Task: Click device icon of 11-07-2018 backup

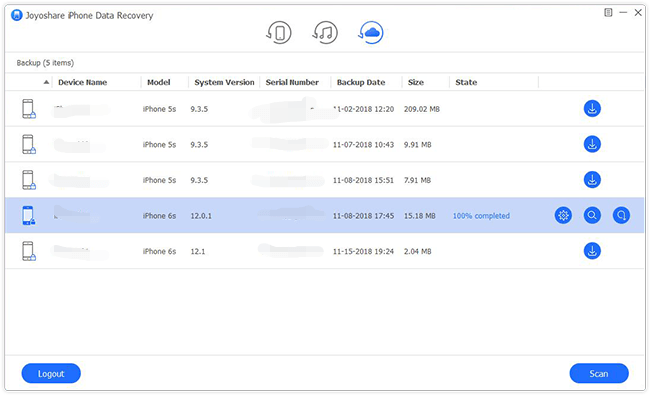Action: 29,144
